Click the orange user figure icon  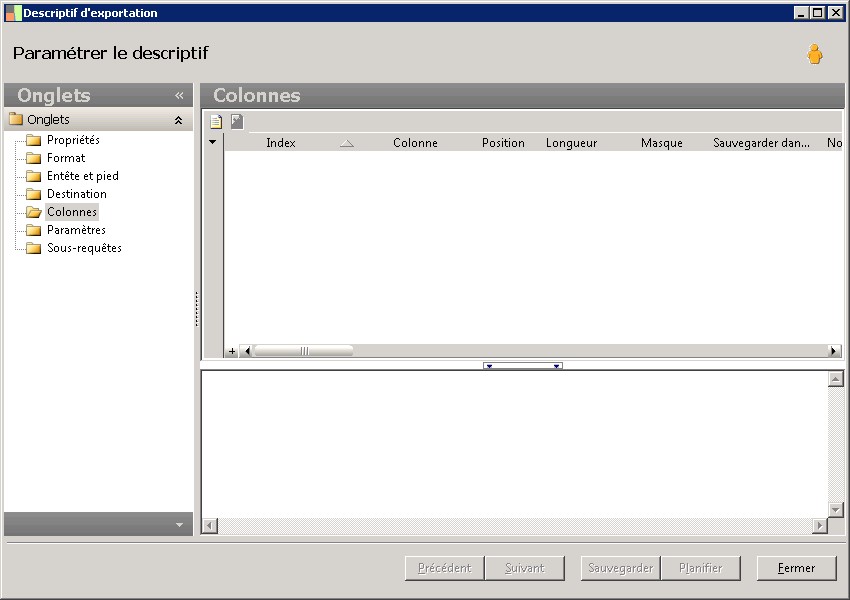(x=814, y=54)
